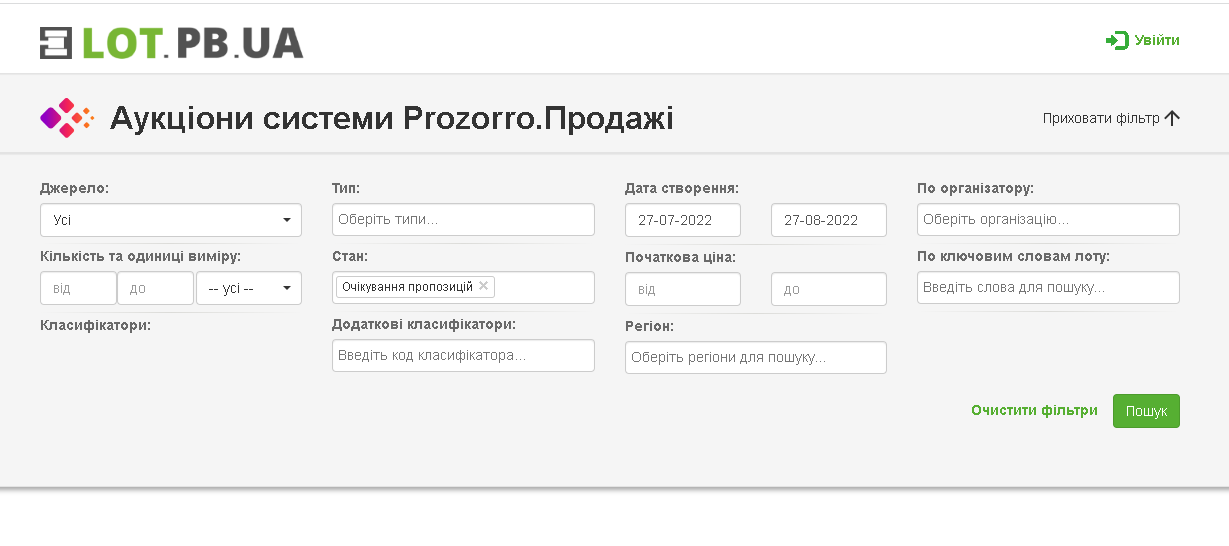
Task: Click the Додаткові класифікатори code input
Action: (463, 355)
